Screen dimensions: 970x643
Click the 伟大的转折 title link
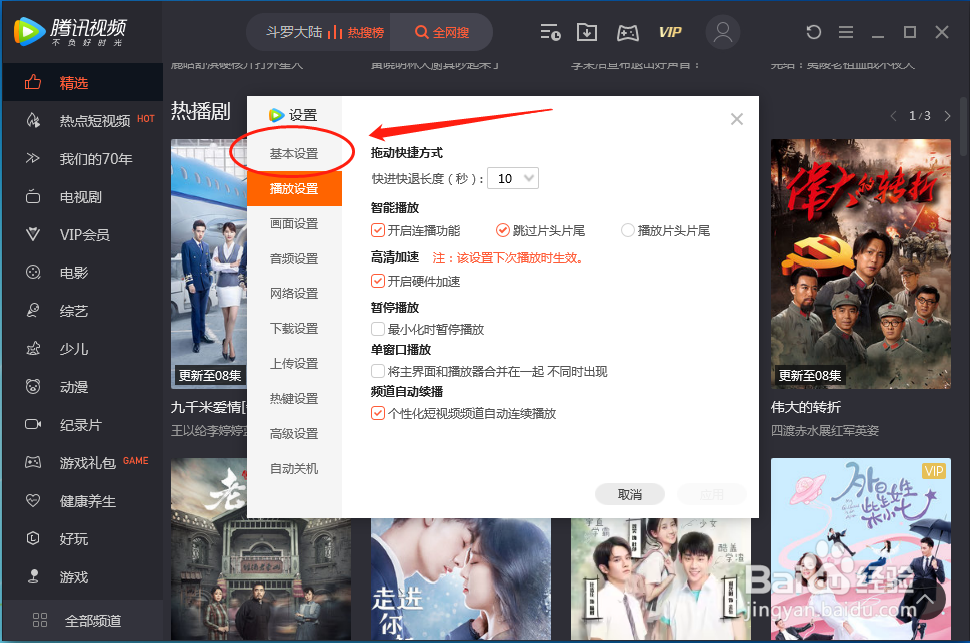[x=805, y=407]
